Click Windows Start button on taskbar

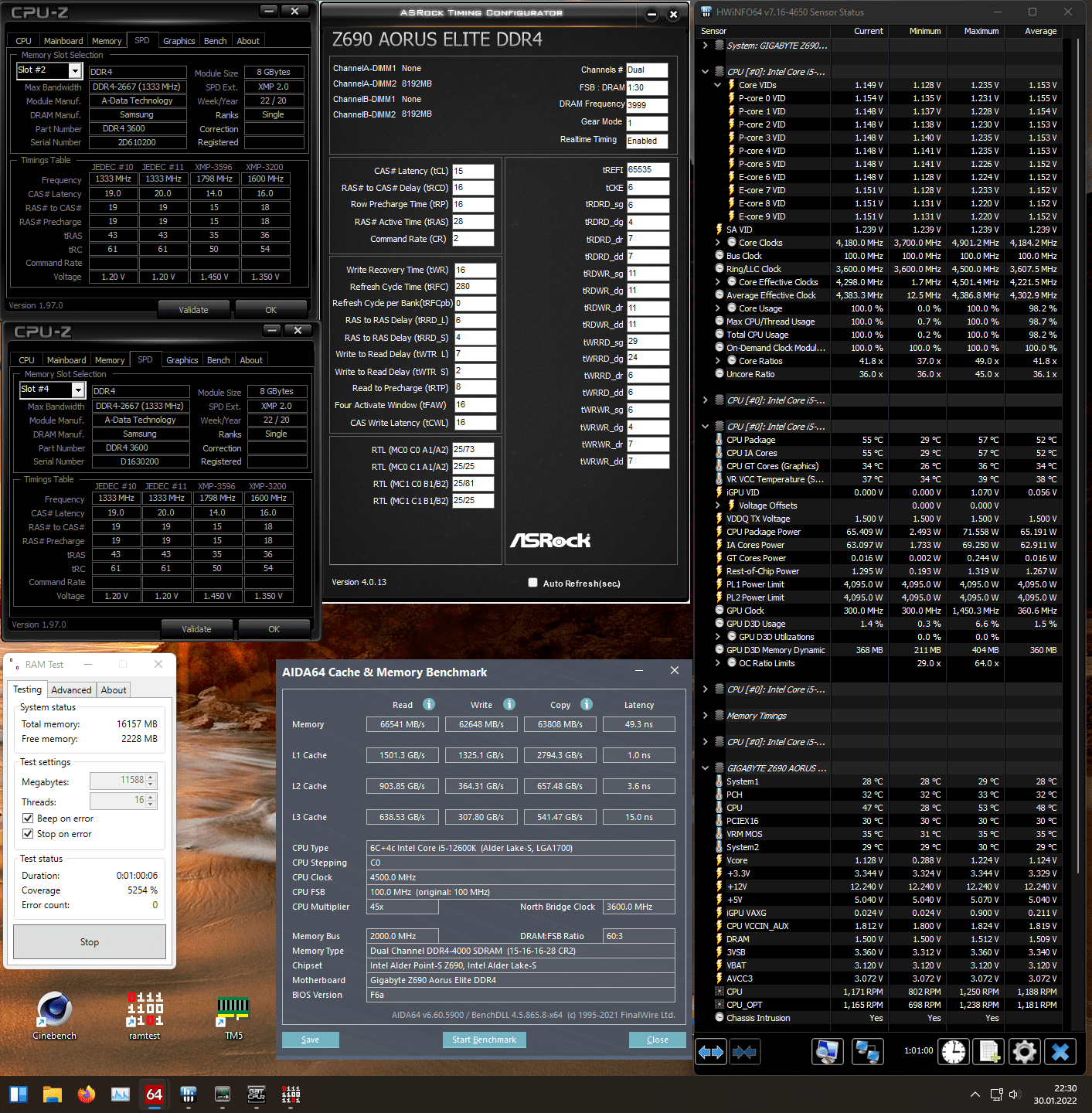(x=19, y=1094)
